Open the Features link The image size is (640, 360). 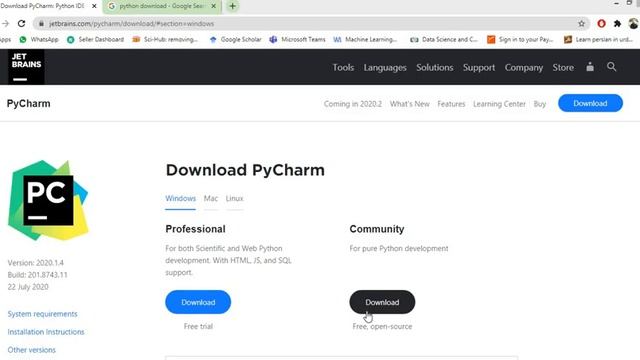451,104
